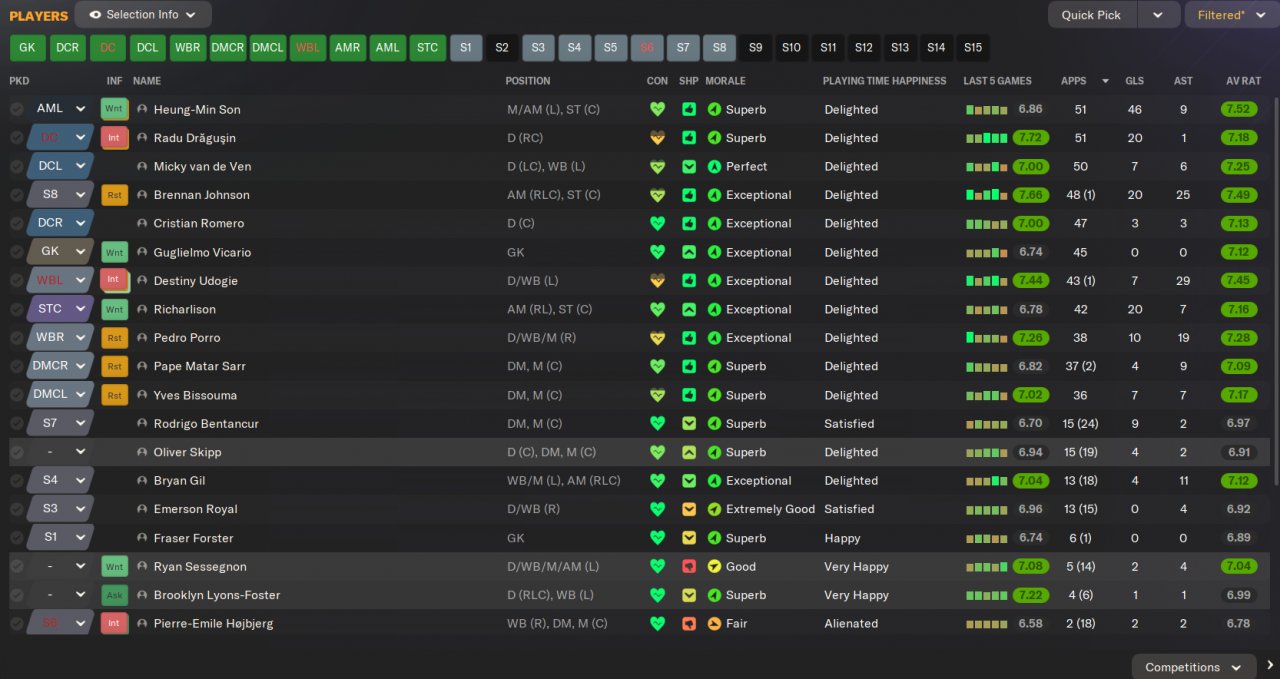The height and width of the screenshot is (679, 1280).
Task: Click Ryan Sessegnon's yellow morale icon
Action: (714, 566)
